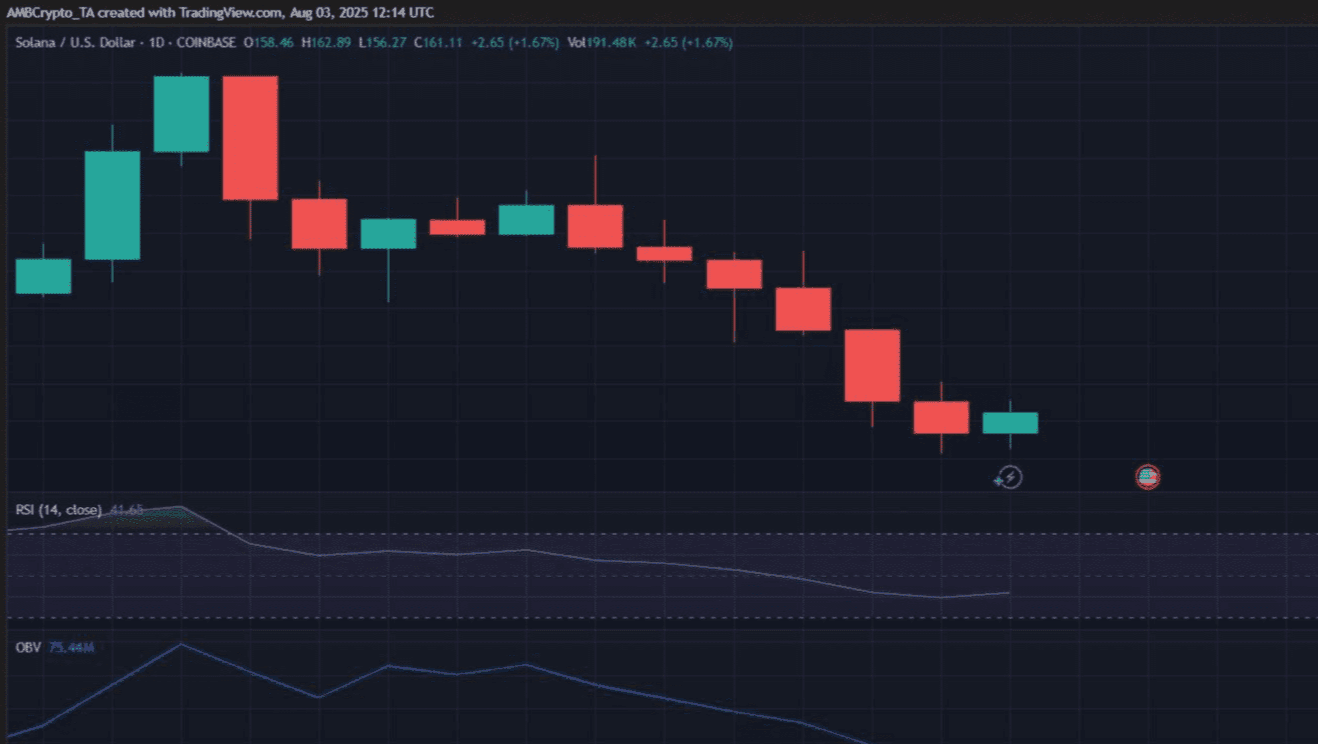
Task: Select the OBV indicator label
Action: pyautogui.click(x=28, y=648)
